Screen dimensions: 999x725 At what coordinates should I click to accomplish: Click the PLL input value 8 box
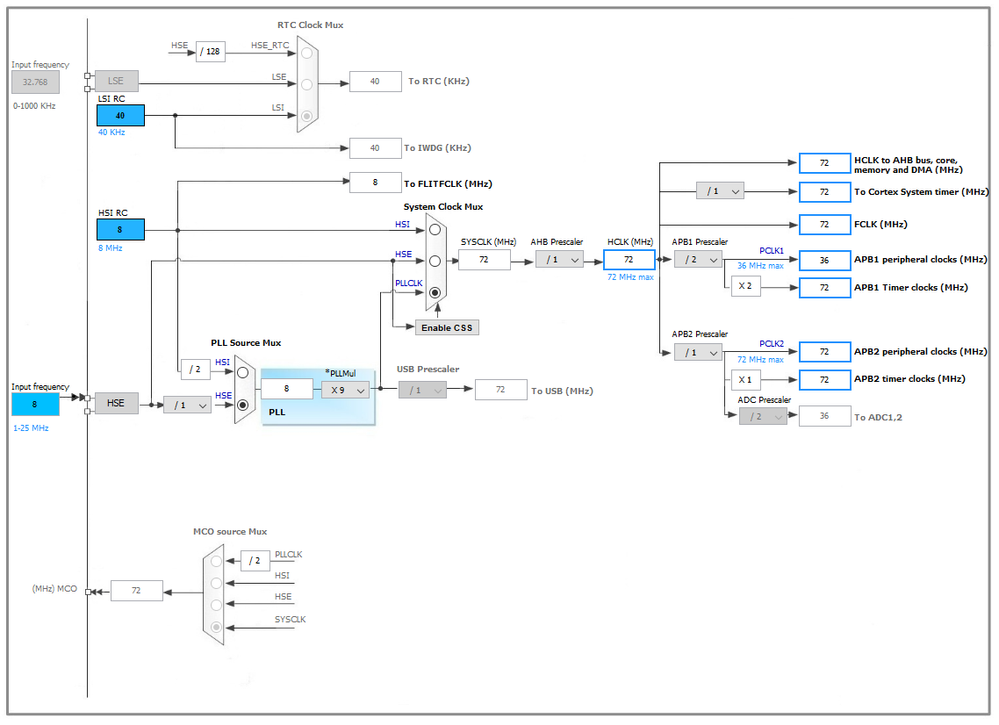click(287, 389)
